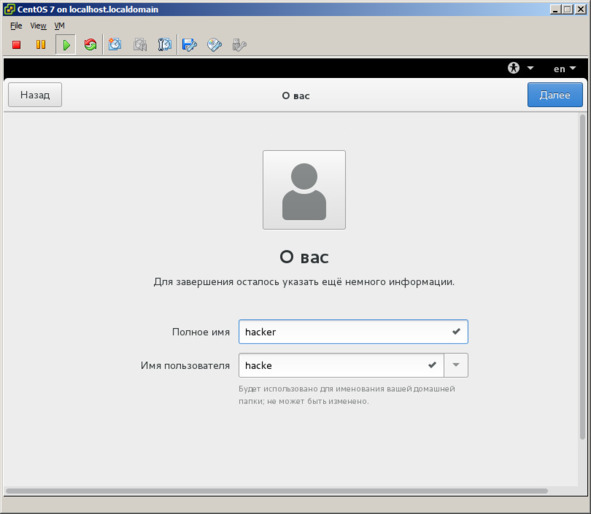Image resolution: width=591 pixels, height=514 pixels.
Task: Click the greyed revert to snapshot icon
Action: click(140, 45)
